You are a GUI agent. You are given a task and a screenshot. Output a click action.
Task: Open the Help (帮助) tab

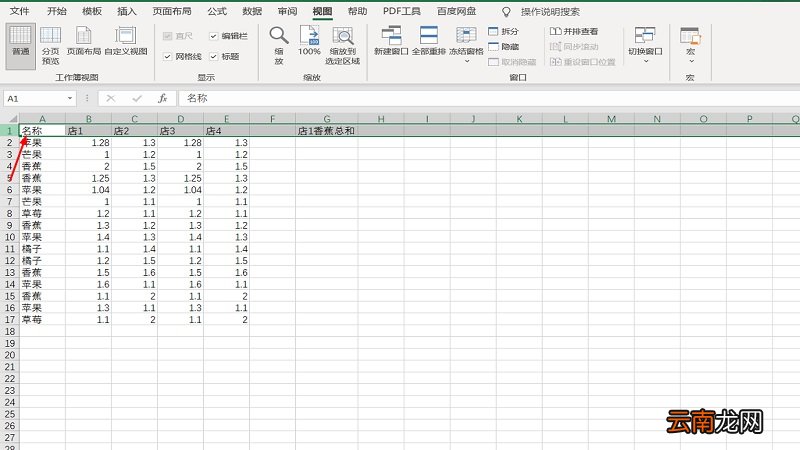[357, 11]
